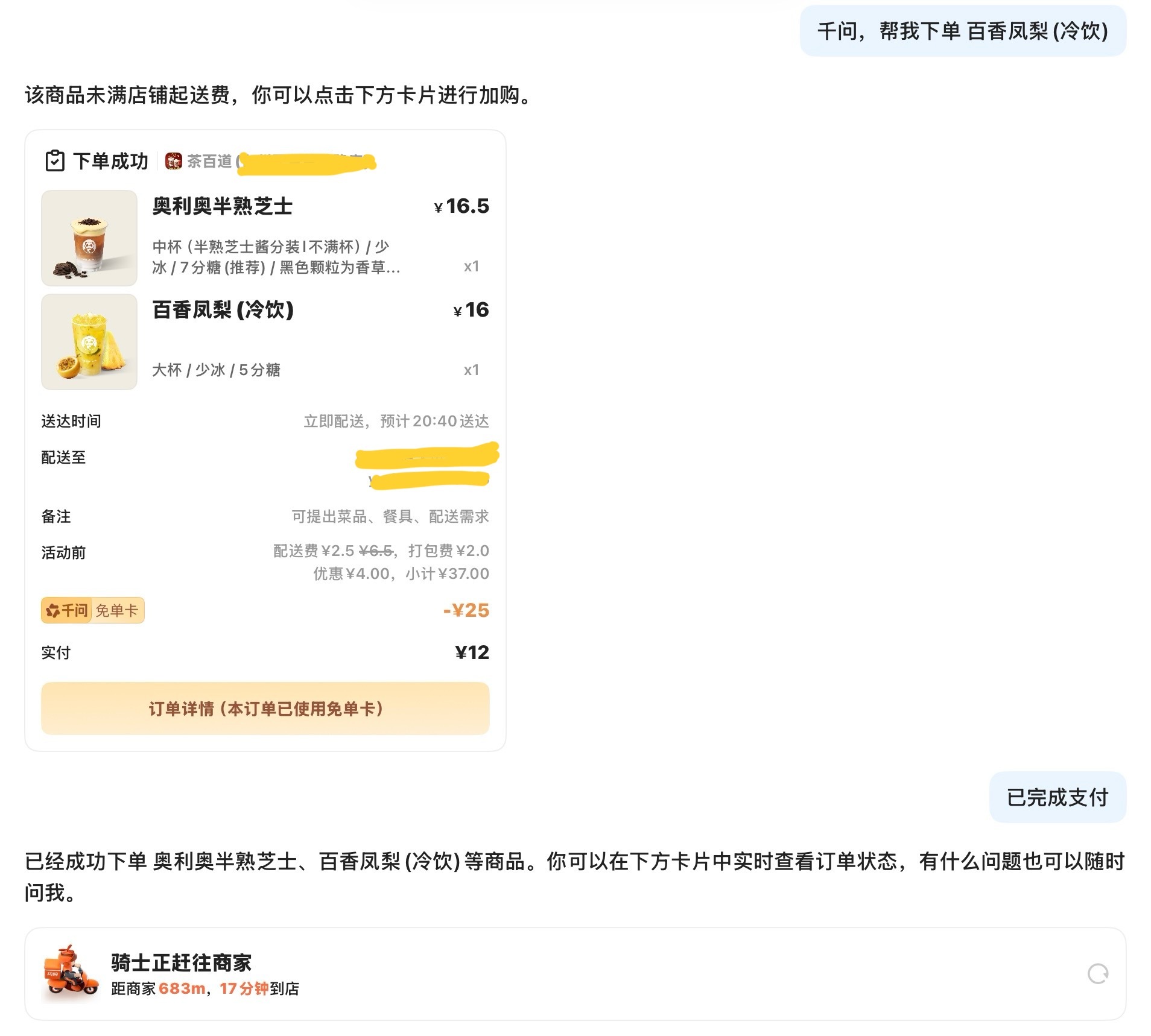Open 订单详情 for this order
The image size is (1151, 1036).
265,709
